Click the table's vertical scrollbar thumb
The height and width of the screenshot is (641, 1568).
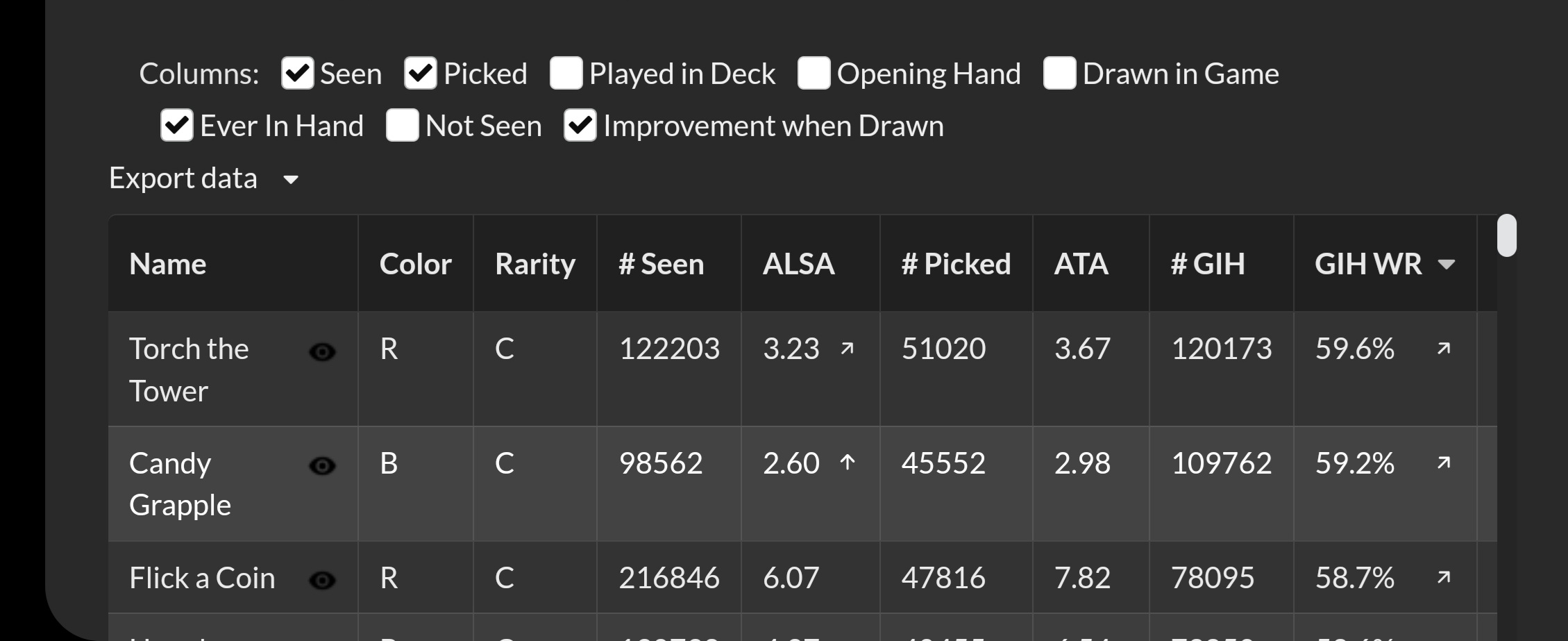(x=1507, y=235)
